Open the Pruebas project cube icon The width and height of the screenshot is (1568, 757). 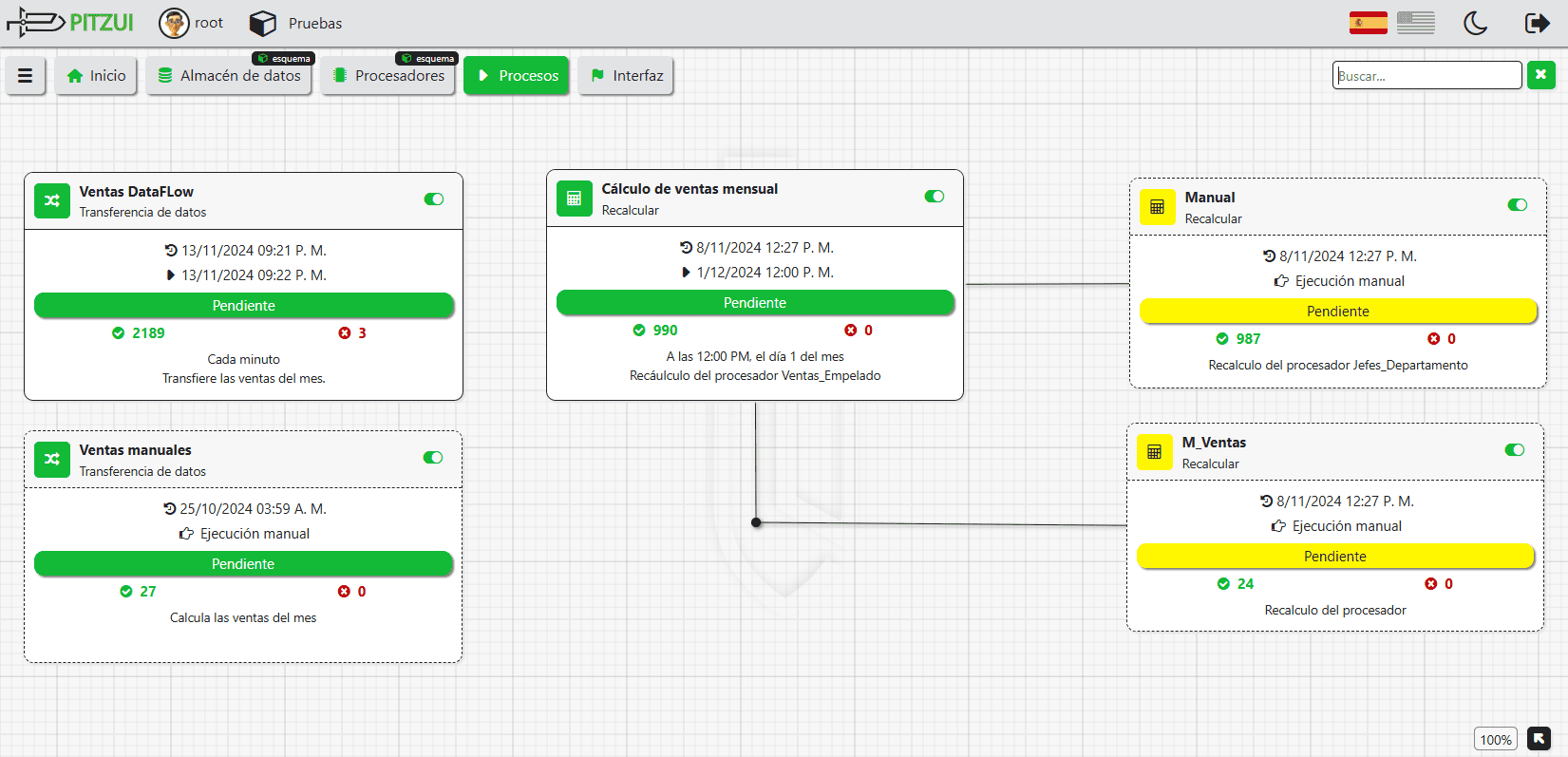[x=263, y=23]
